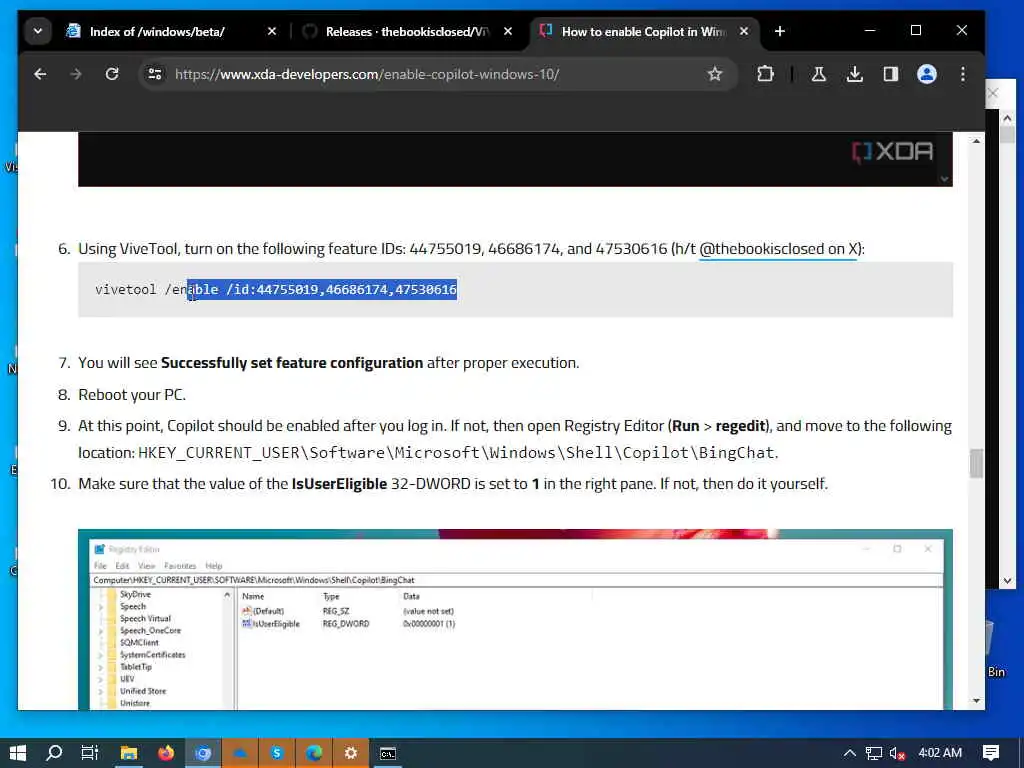1024x768 pixels.
Task: Open the tab search dropdown chevron
Action: click(x=38, y=31)
